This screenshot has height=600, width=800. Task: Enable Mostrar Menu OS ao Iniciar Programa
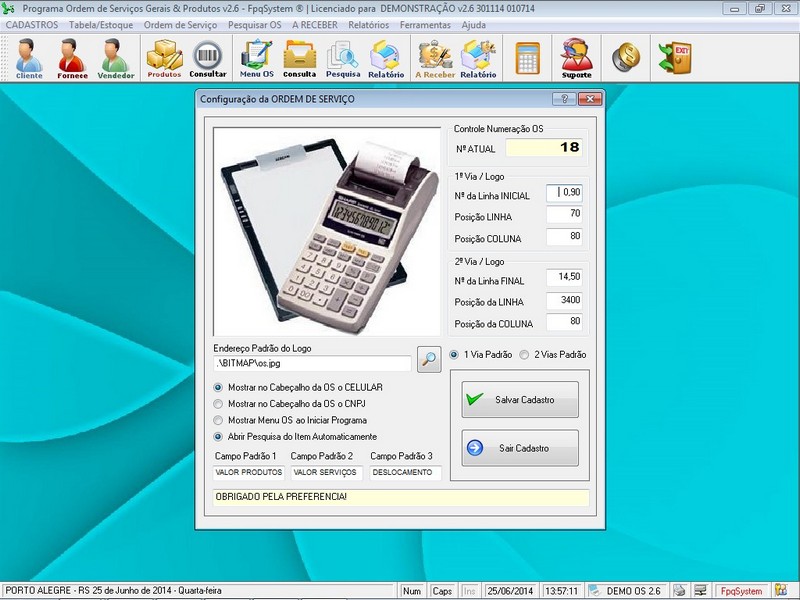tap(219, 420)
